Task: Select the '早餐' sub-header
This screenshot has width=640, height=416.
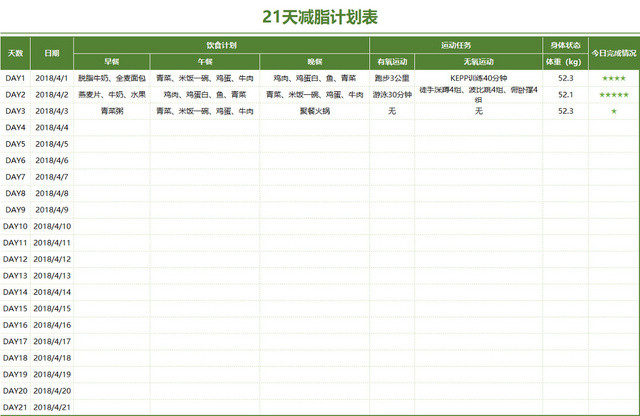Action: coord(111,62)
